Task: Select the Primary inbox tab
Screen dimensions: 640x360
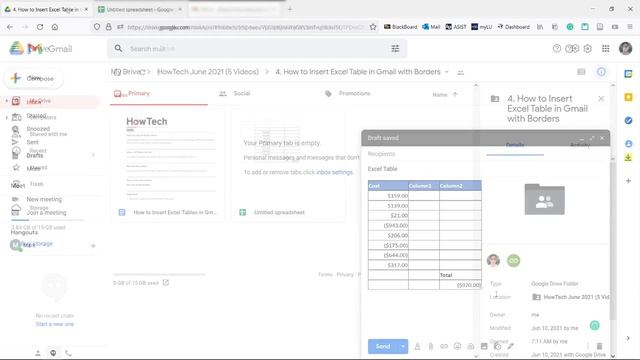Action: coord(159,93)
